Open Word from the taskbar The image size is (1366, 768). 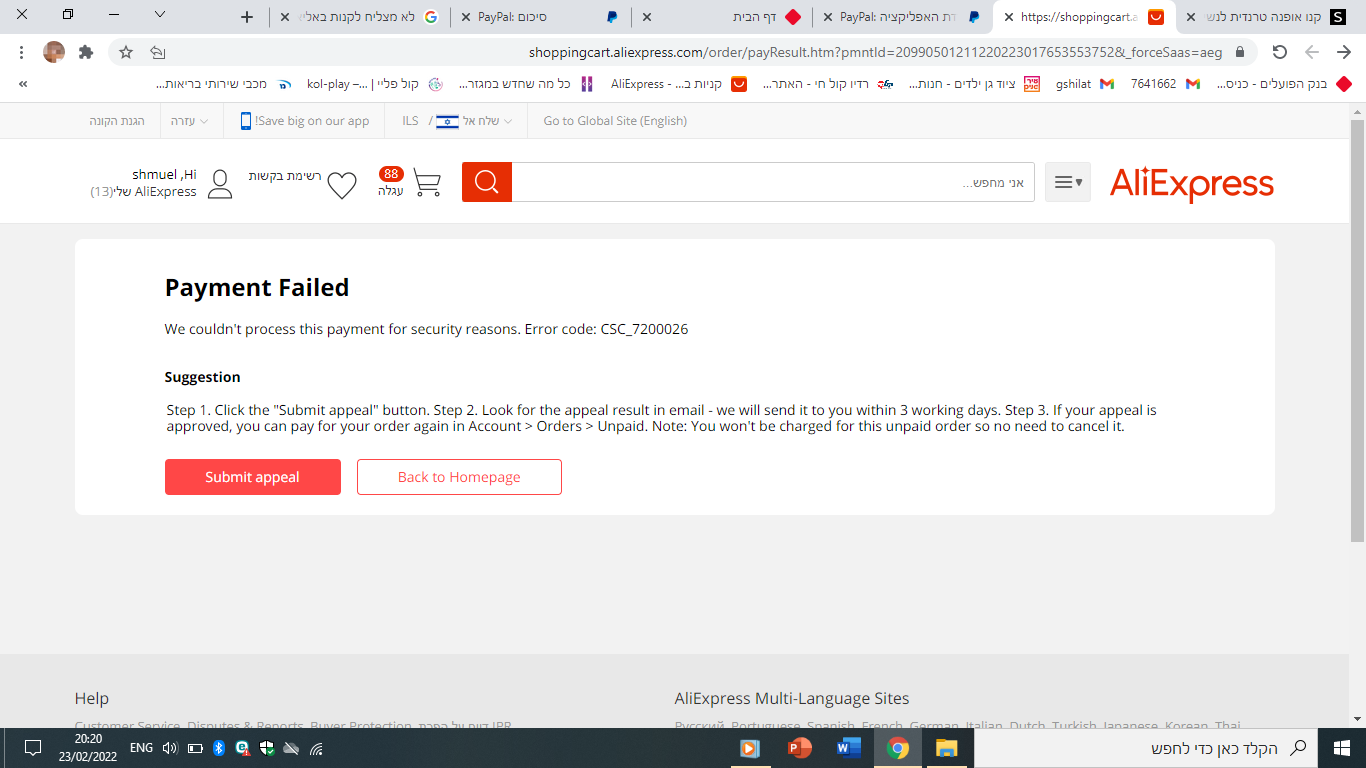coord(849,748)
